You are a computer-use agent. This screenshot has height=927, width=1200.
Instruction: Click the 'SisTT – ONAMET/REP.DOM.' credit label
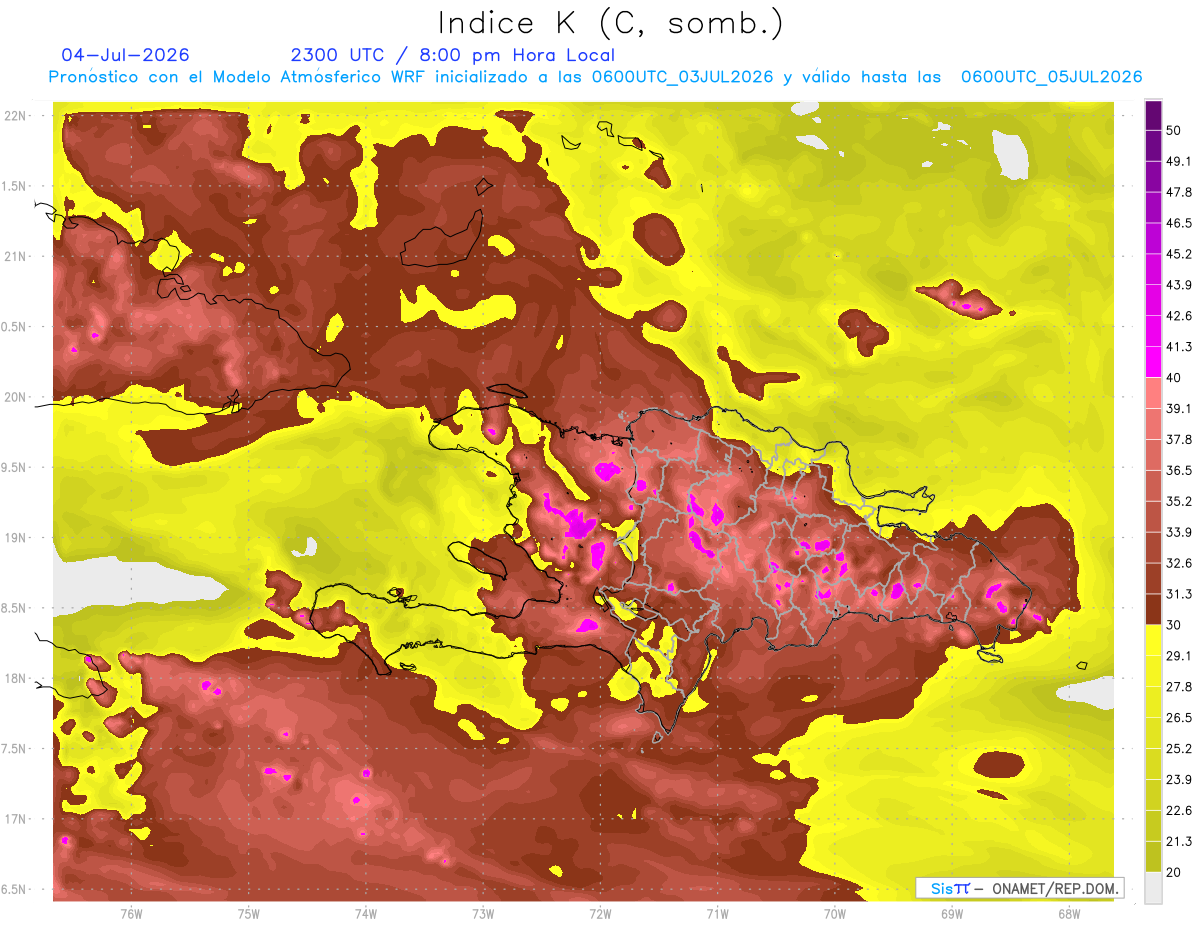[x=1020, y=888]
